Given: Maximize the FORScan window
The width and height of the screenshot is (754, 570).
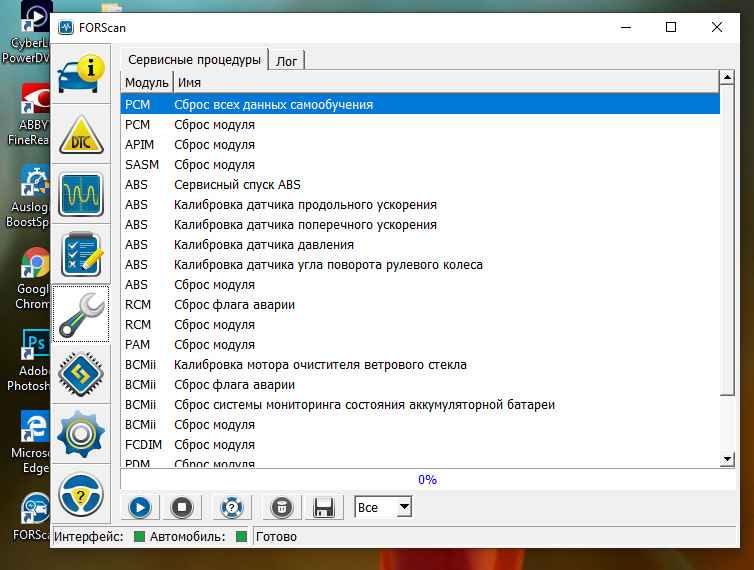Looking at the screenshot, I should 671,27.
